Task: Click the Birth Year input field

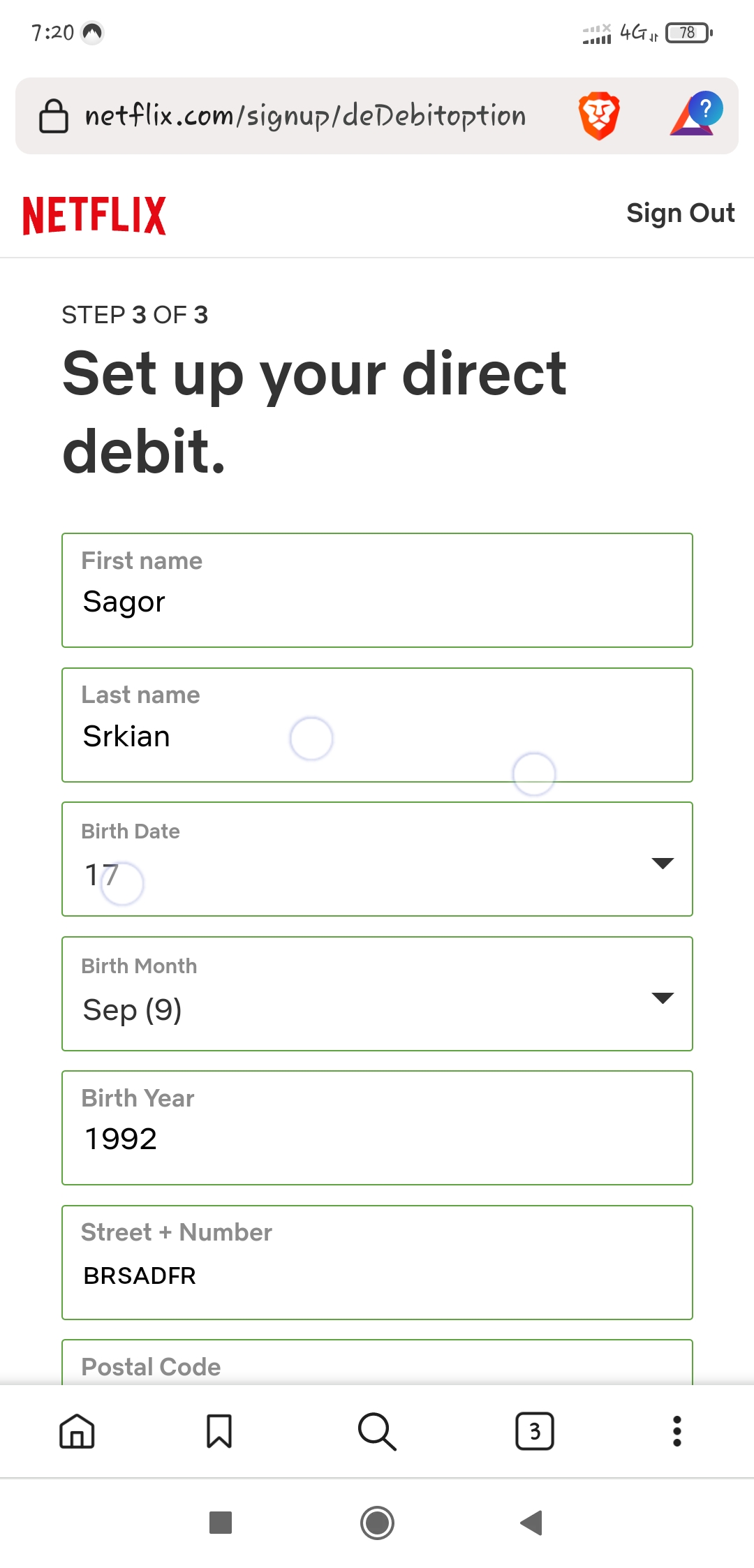Action: 377,1128
